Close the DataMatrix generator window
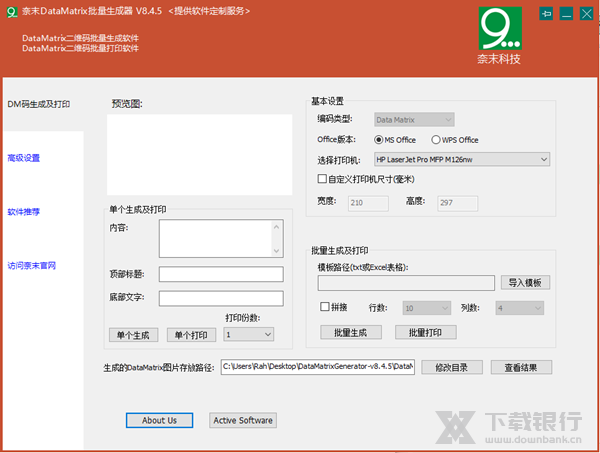The width and height of the screenshot is (600, 453). pos(586,14)
